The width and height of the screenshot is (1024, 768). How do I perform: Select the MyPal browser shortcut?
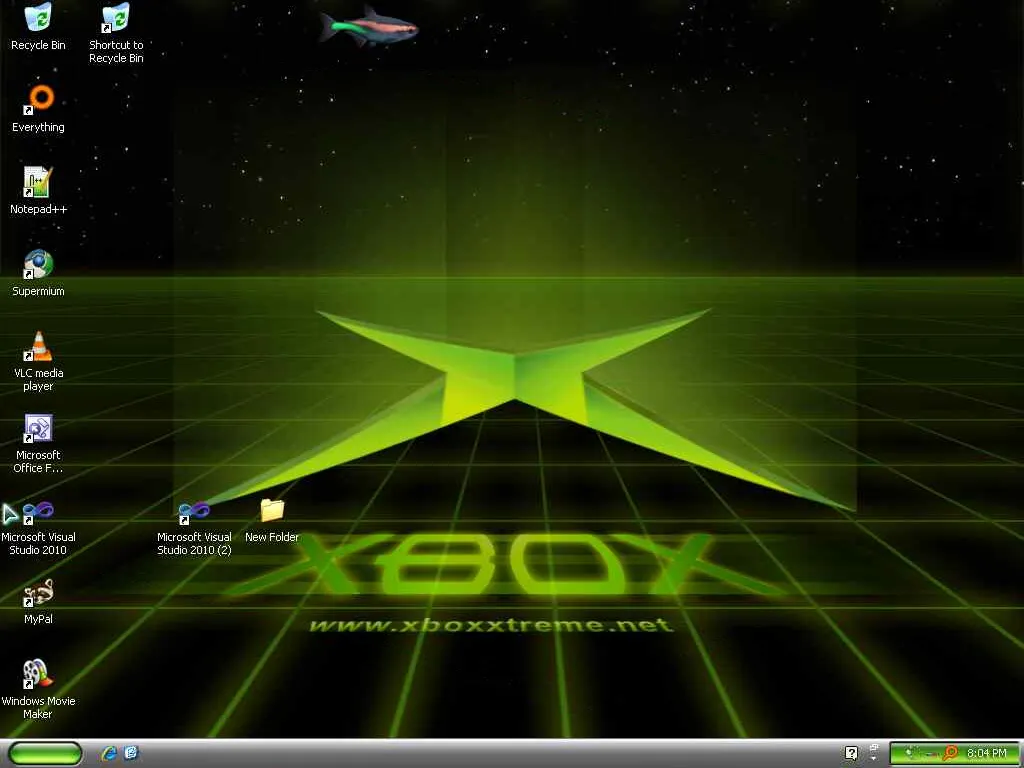tap(38, 601)
